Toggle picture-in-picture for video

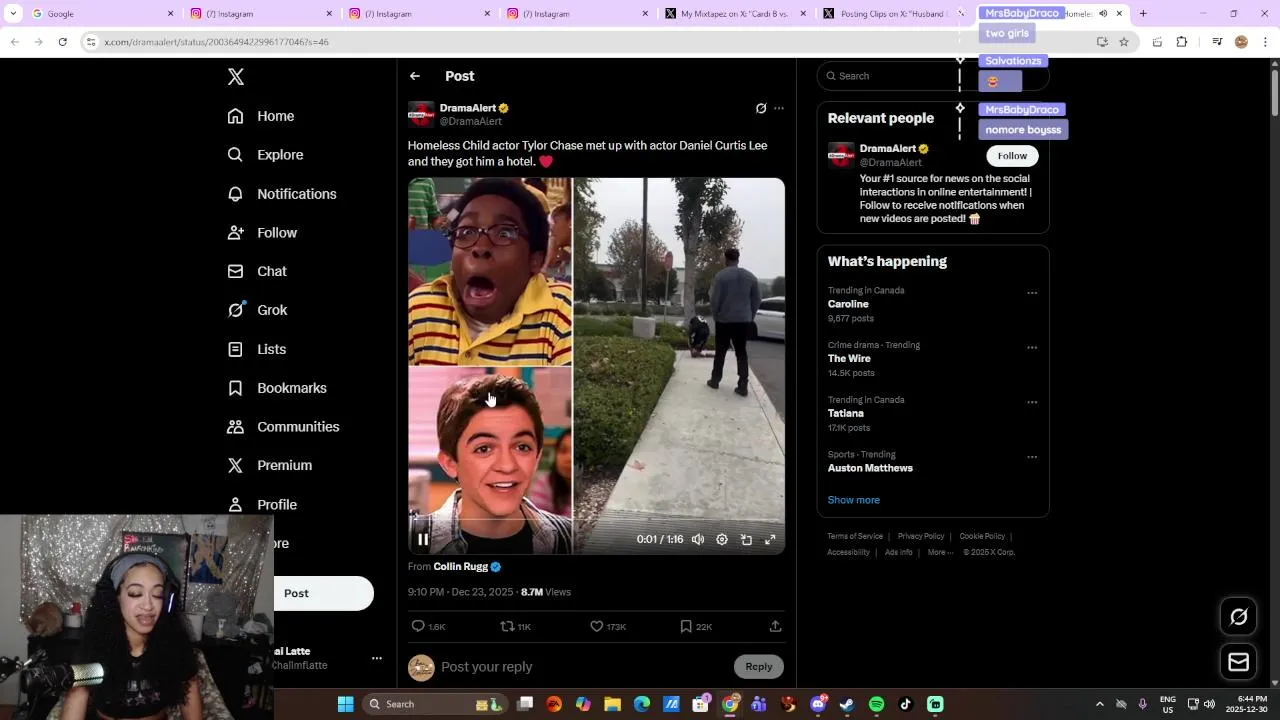(746, 540)
